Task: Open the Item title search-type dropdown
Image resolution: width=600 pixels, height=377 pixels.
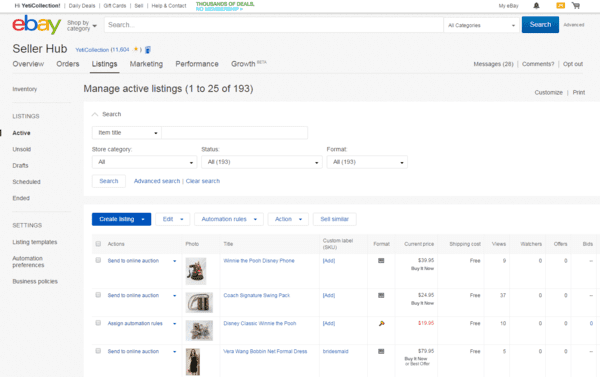Action: click(127, 133)
